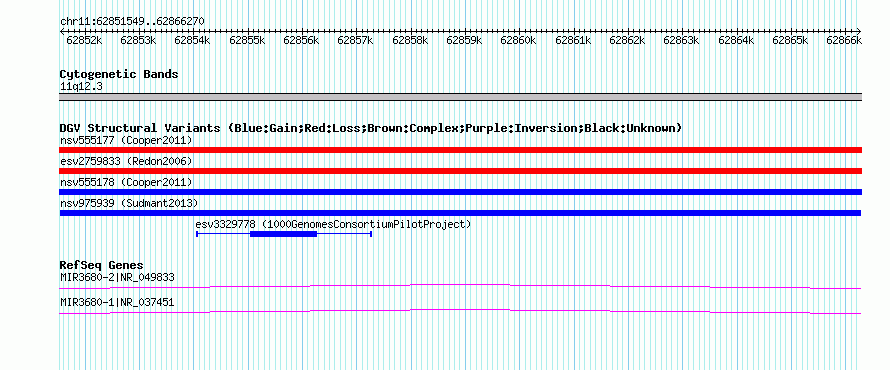The height and width of the screenshot is (370, 890).
Task: Select the Cytogenetic Bands track title
Action: coord(119,74)
